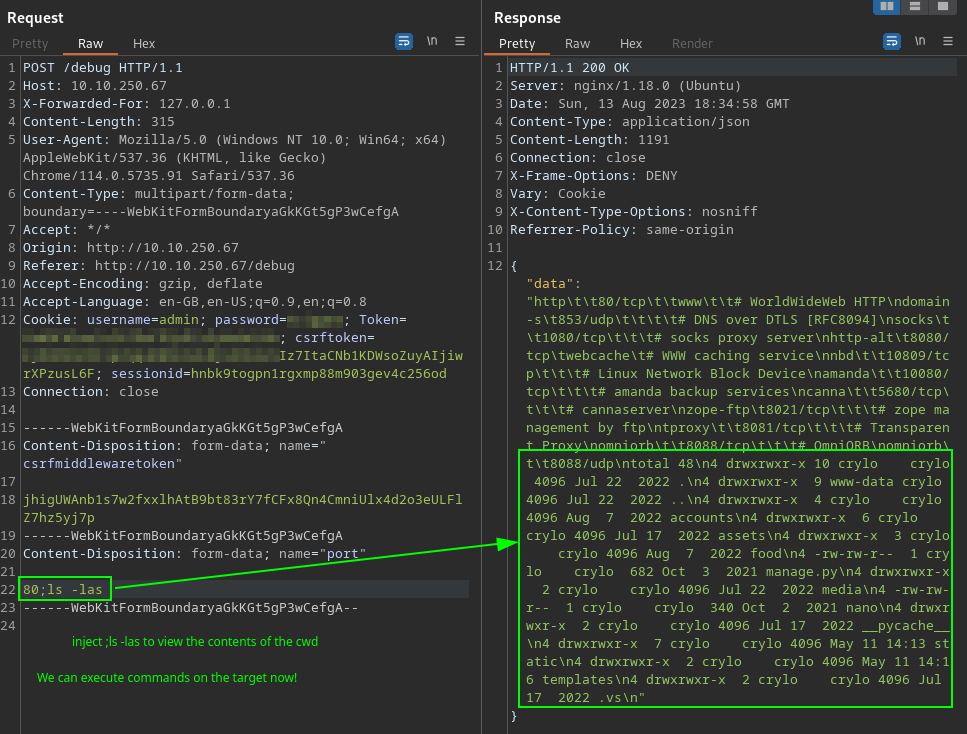
Task: Switch to top-bottom split layout
Action: pos(915,6)
